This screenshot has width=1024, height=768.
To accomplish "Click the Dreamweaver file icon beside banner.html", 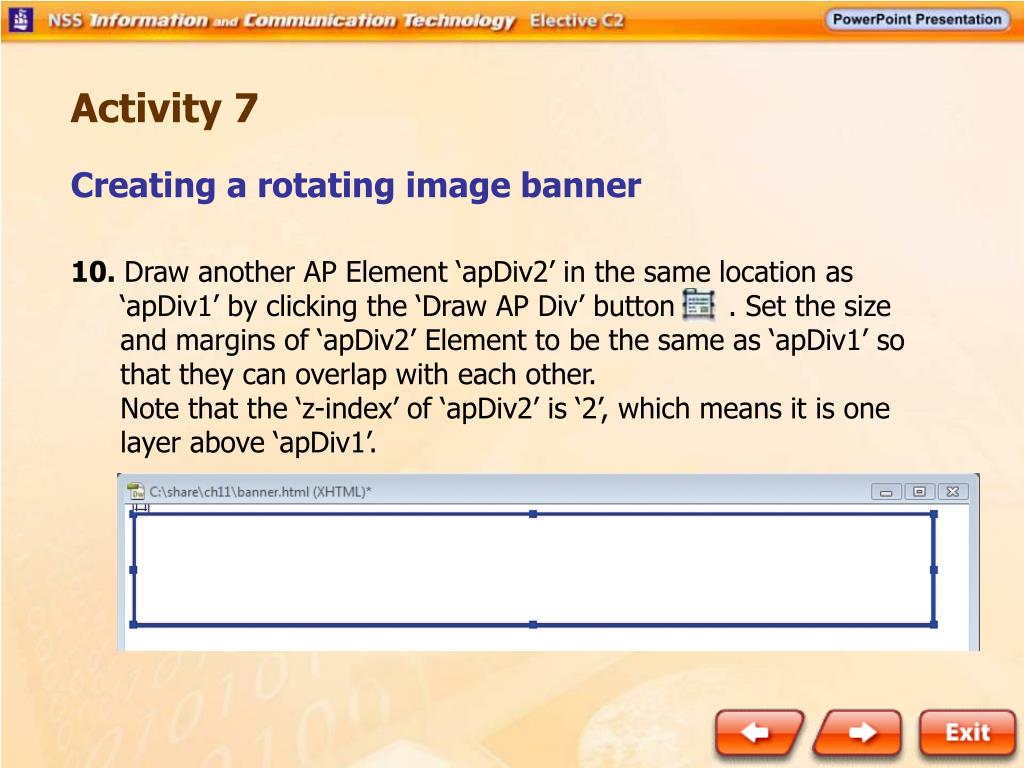I will coord(135,492).
